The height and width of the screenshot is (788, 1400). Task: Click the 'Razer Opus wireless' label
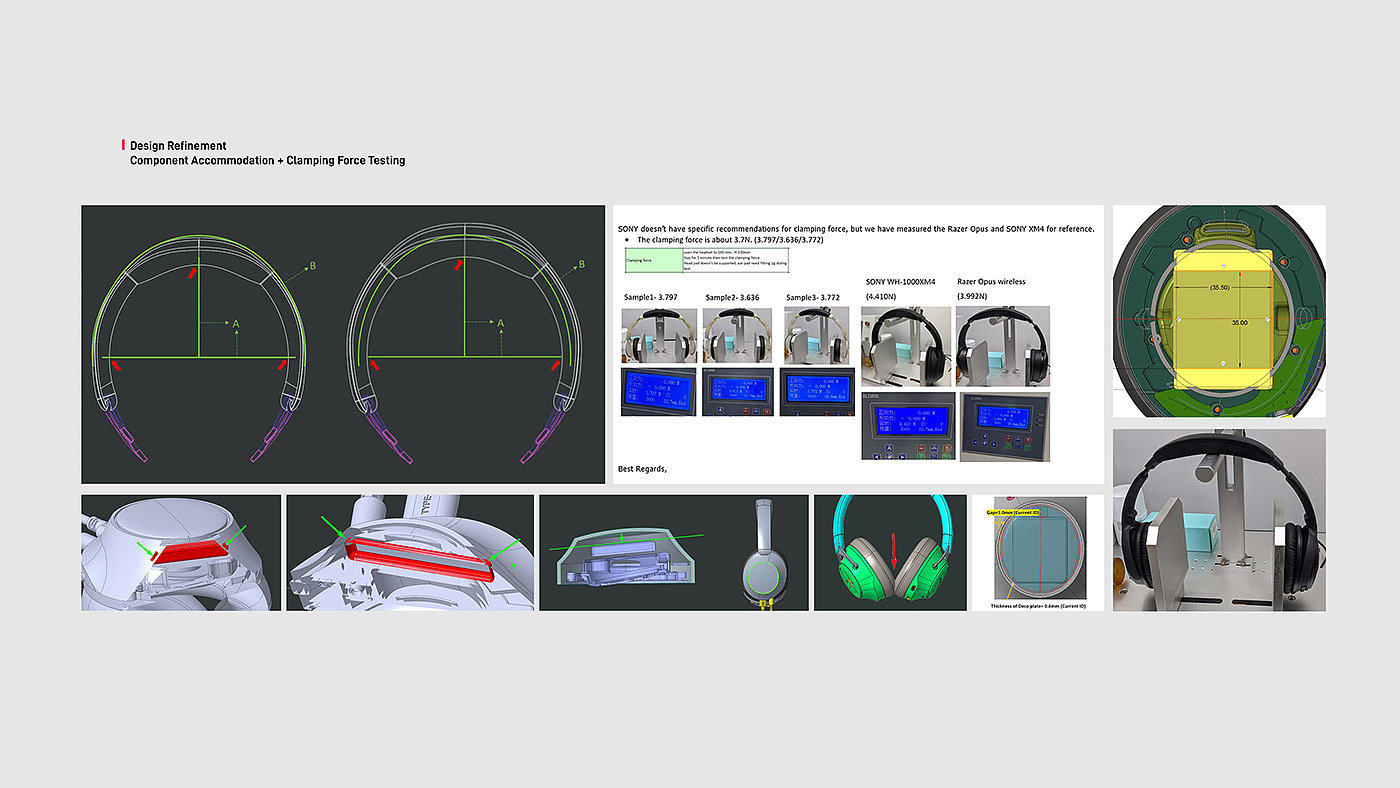click(x=991, y=282)
